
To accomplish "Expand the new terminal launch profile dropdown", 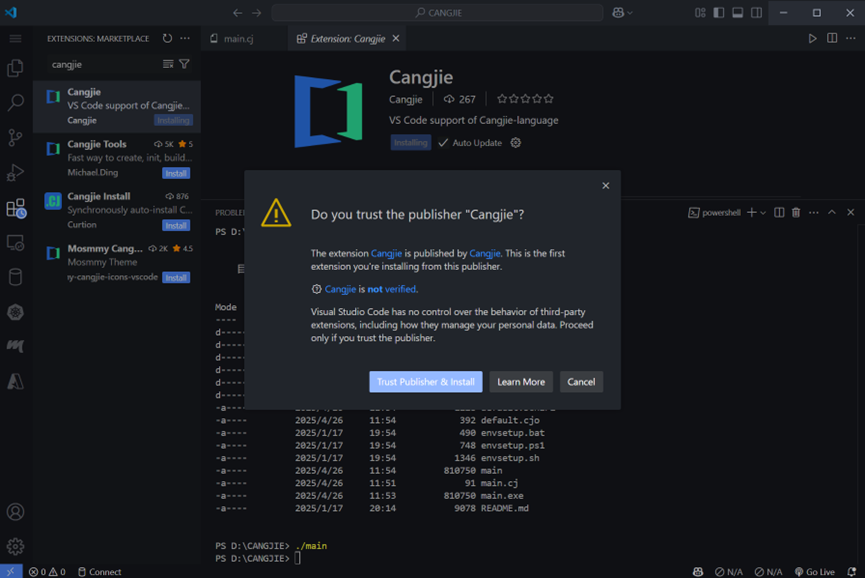I will pyautogui.click(x=763, y=213).
